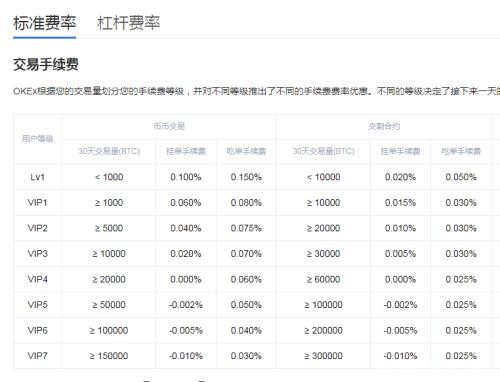Click VIP5 交割合约 volume '≥ 100000'
Viewport: 500px width, 382px height.
click(x=323, y=305)
